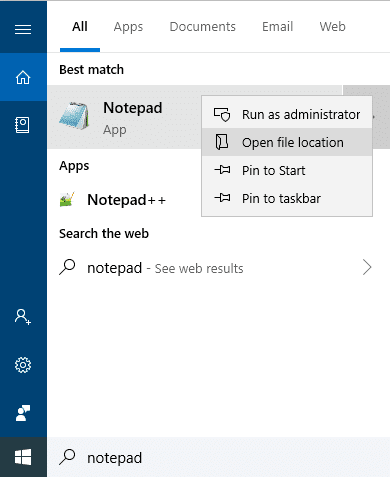Click the search icon in the search box
Screen dimensions: 390x478
tap(67, 457)
